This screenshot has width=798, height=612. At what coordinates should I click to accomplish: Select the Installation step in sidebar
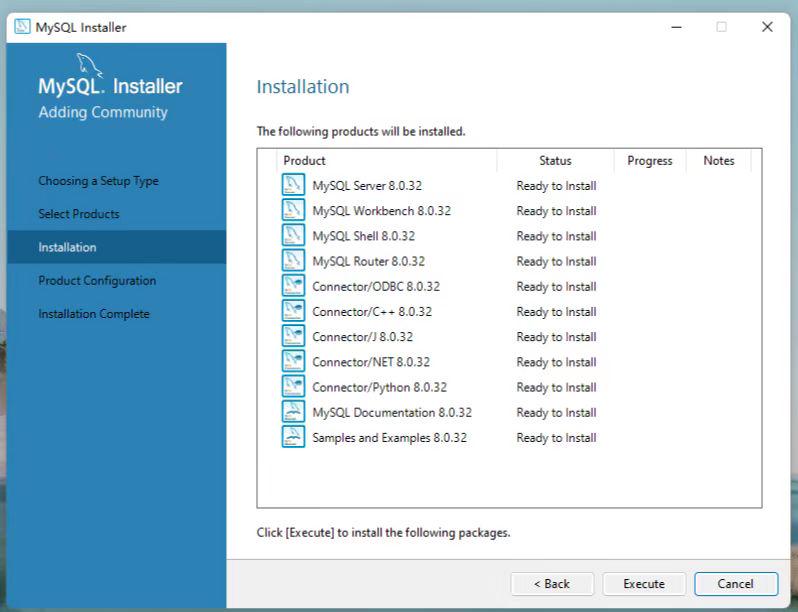pos(117,247)
